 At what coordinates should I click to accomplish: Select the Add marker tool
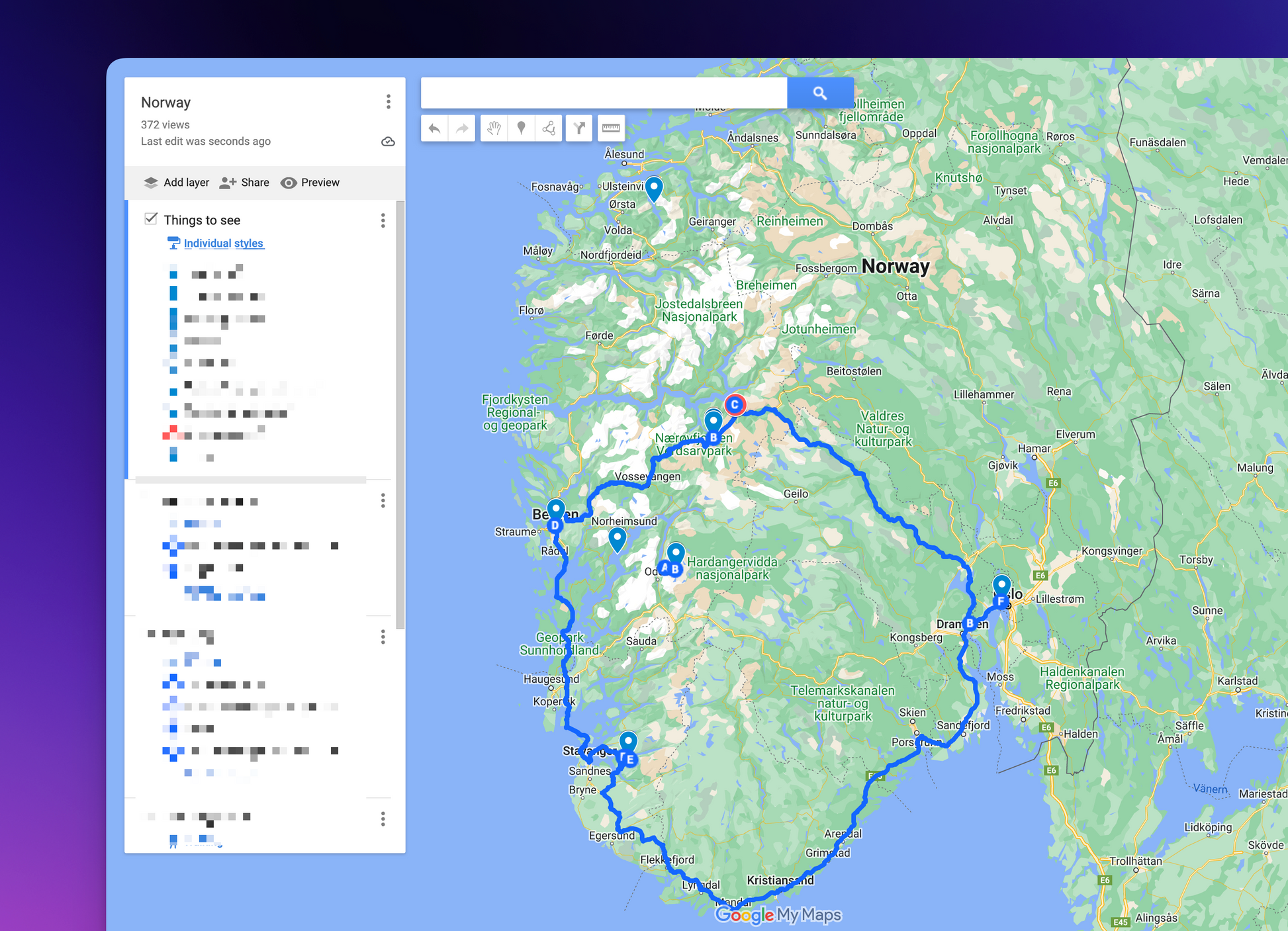click(x=522, y=128)
